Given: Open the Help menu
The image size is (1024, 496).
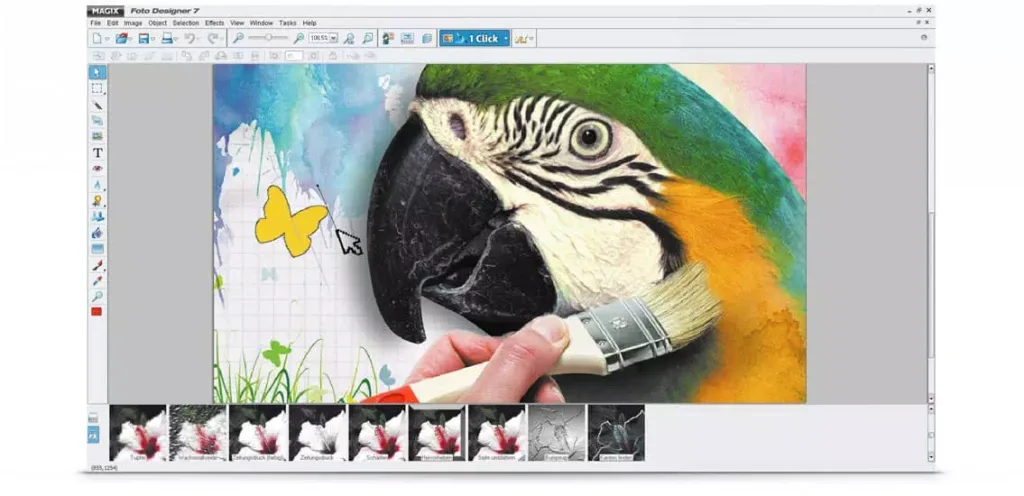Looking at the screenshot, I should tap(310, 23).
